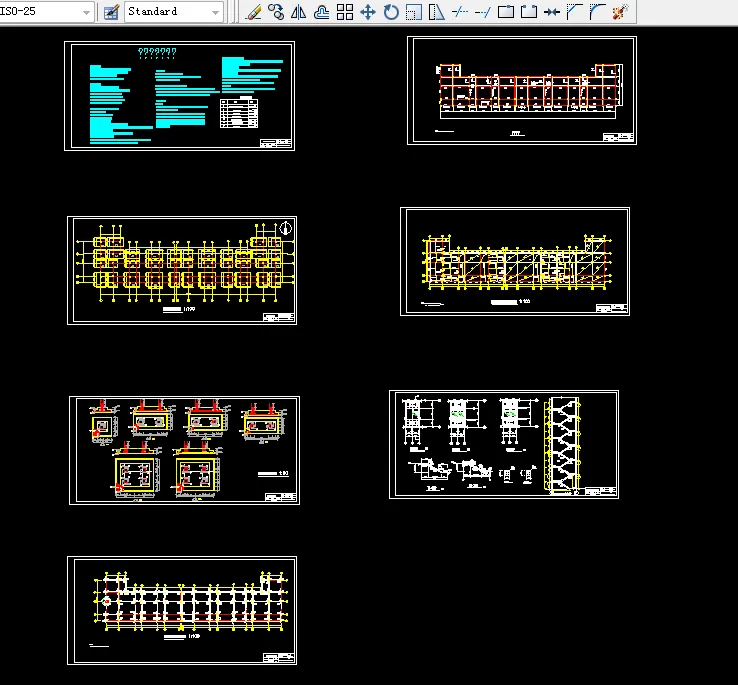Activate the Copy object tool
Viewport: 738px width, 685px height.
276,12
